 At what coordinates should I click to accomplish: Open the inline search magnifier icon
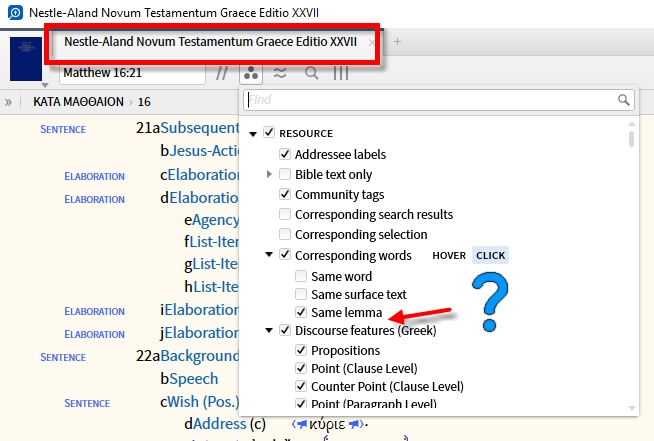point(311,73)
